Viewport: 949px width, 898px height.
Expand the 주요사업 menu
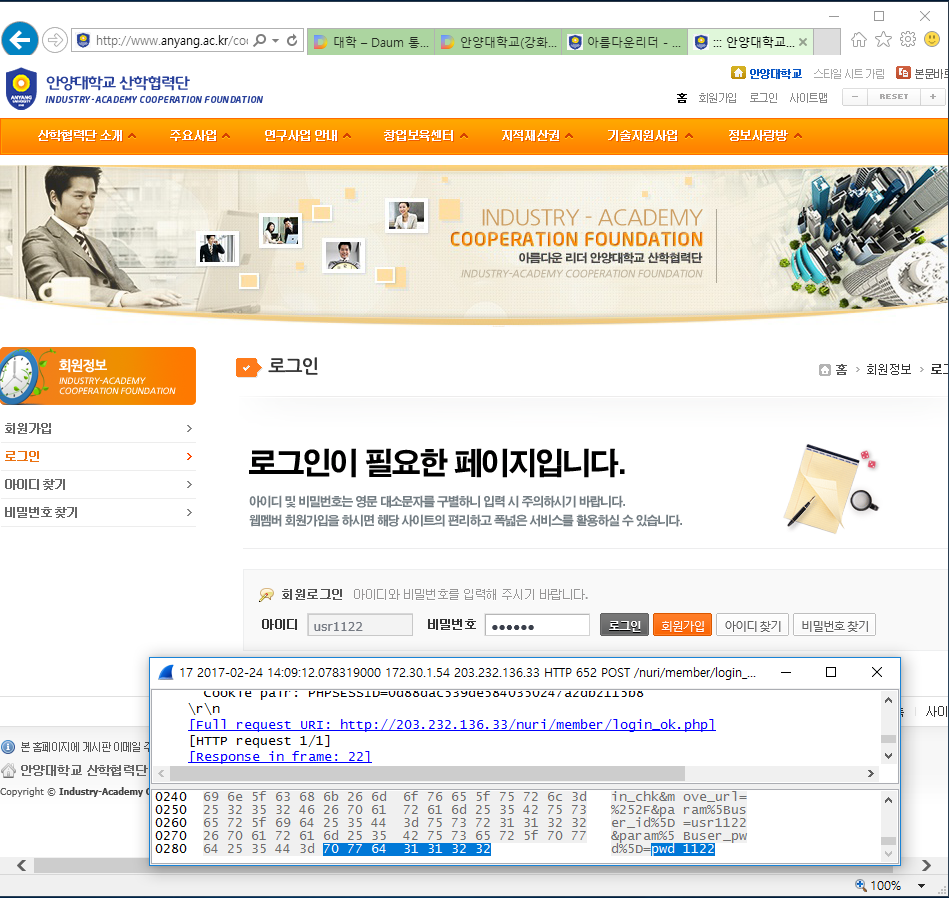click(x=200, y=136)
